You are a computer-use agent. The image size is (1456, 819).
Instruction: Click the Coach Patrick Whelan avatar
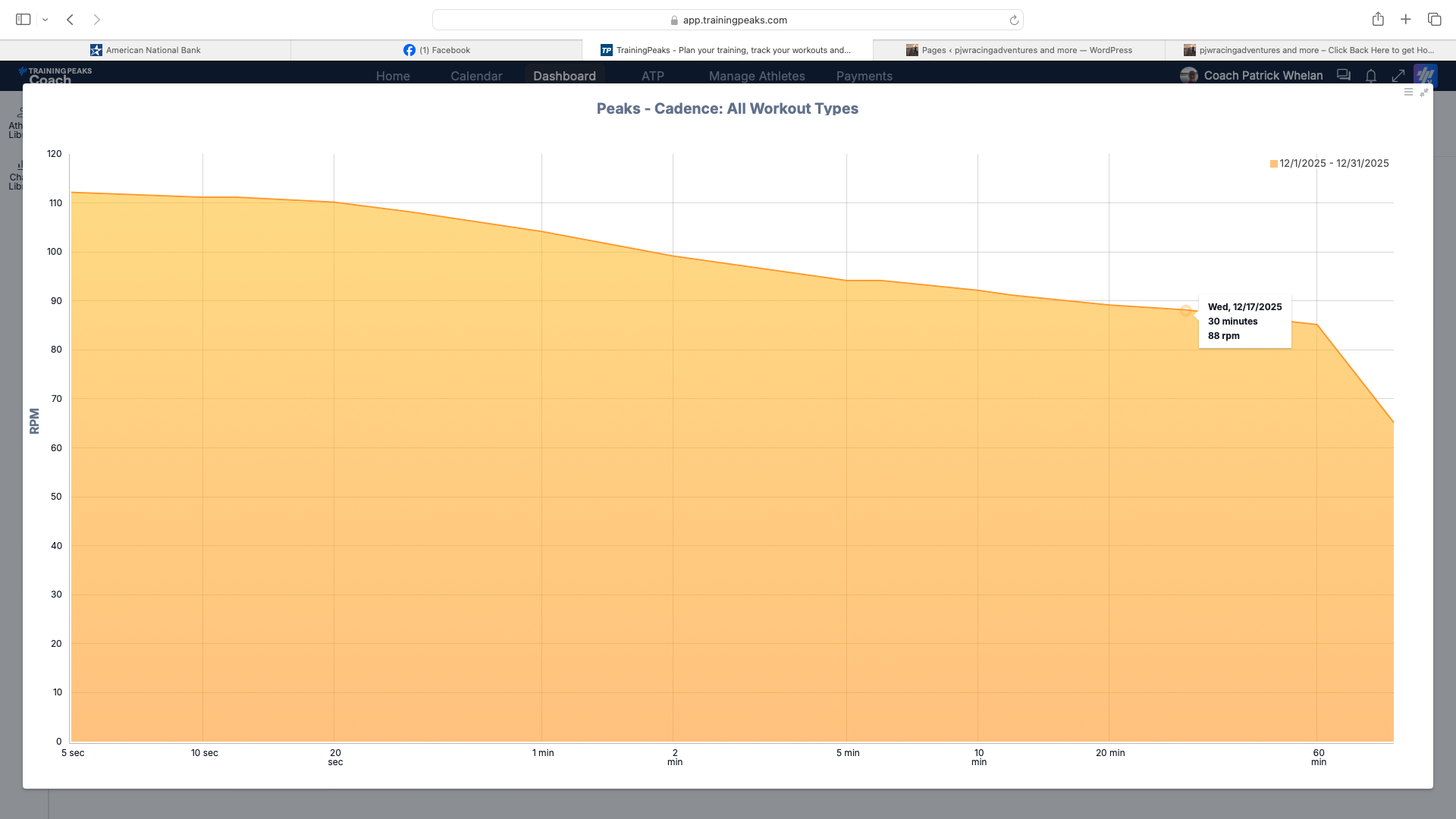coord(1188,75)
